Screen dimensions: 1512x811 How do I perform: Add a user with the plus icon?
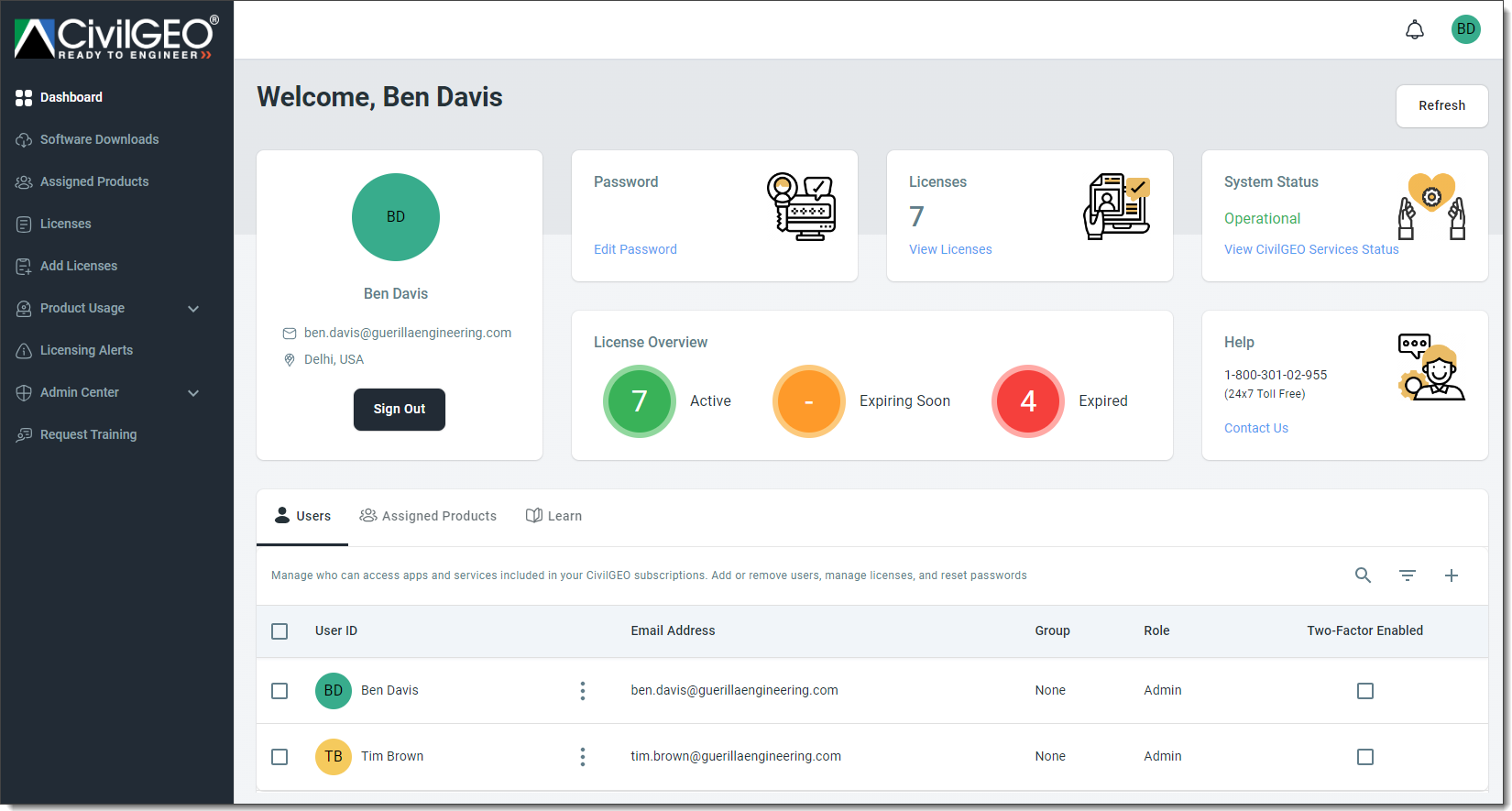[x=1452, y=575]
